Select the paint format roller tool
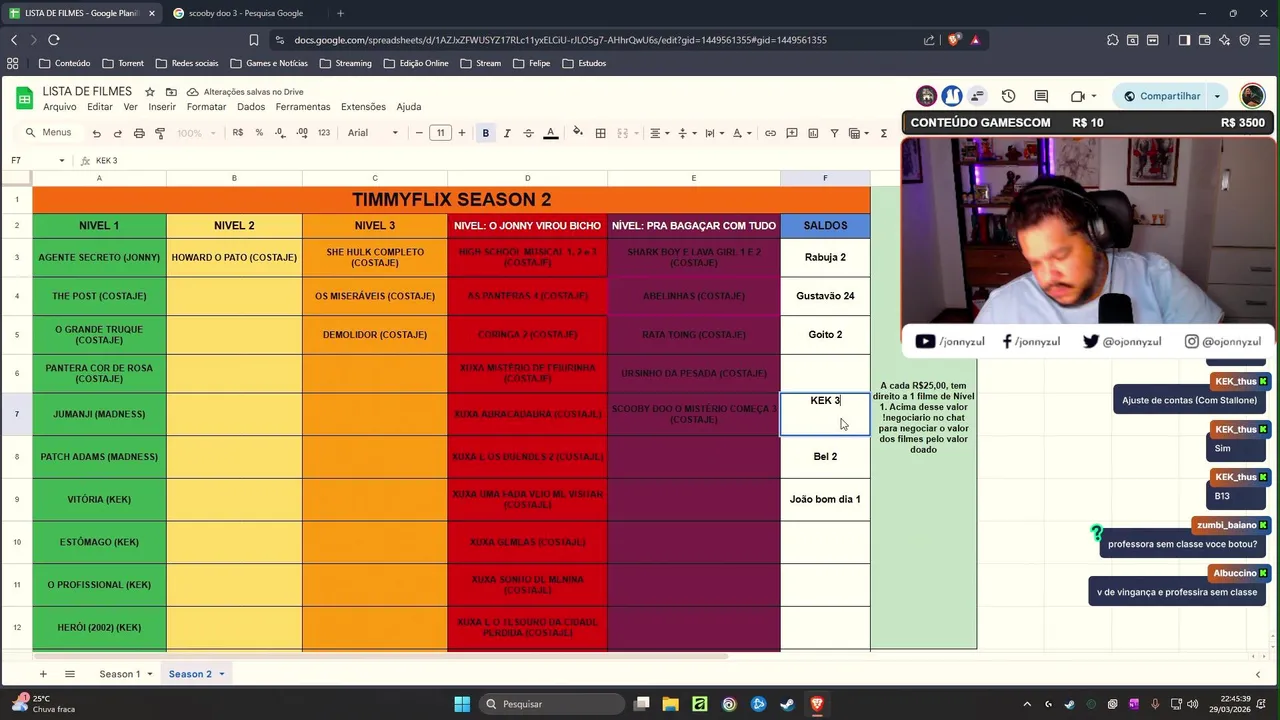 click(x=160, y=133)
